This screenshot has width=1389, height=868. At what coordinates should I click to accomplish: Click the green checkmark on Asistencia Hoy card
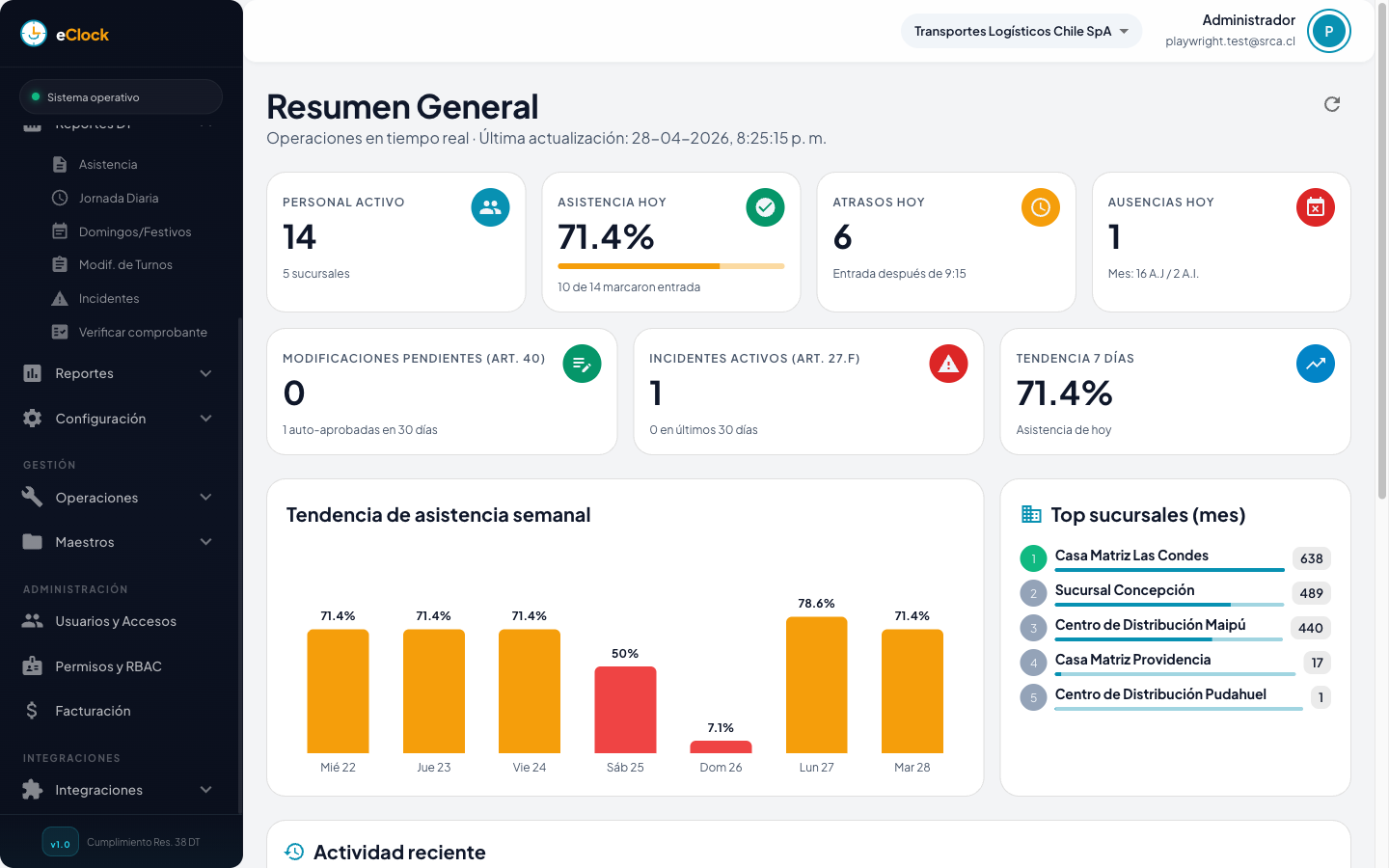pos(765,206)
